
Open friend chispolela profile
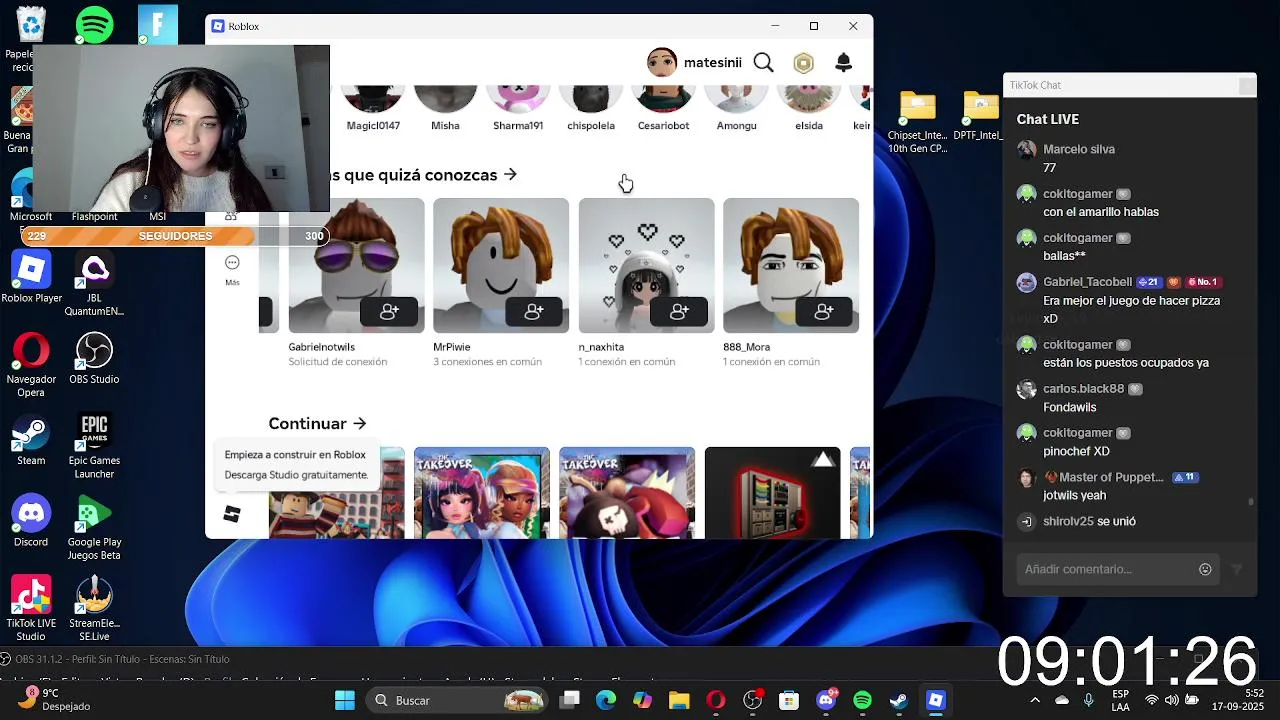click(x=591, y=109)
